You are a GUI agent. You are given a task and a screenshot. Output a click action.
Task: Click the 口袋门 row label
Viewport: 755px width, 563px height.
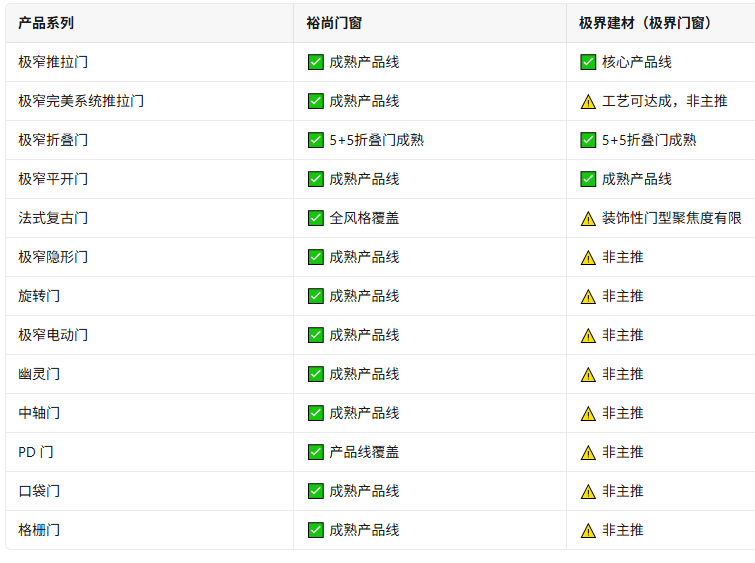39,491
